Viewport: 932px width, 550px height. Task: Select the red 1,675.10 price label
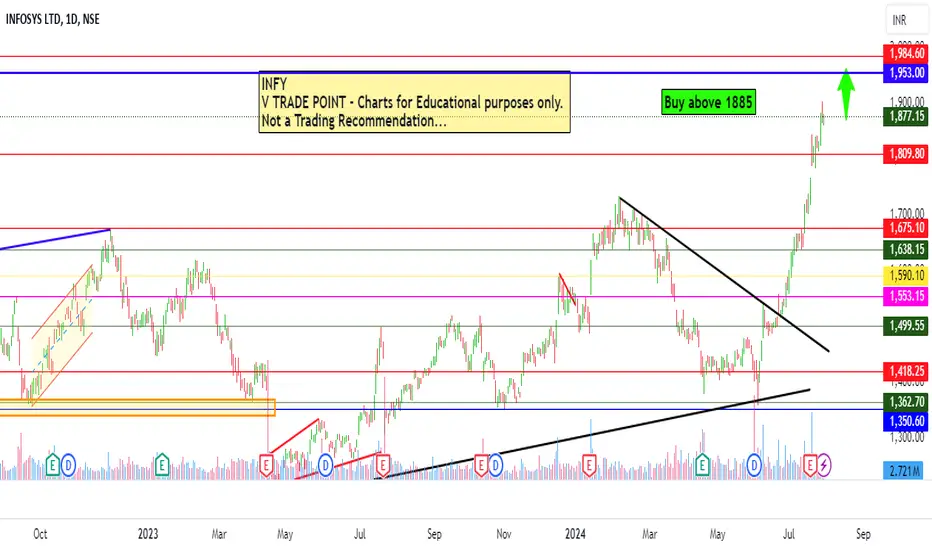[906, 228]
